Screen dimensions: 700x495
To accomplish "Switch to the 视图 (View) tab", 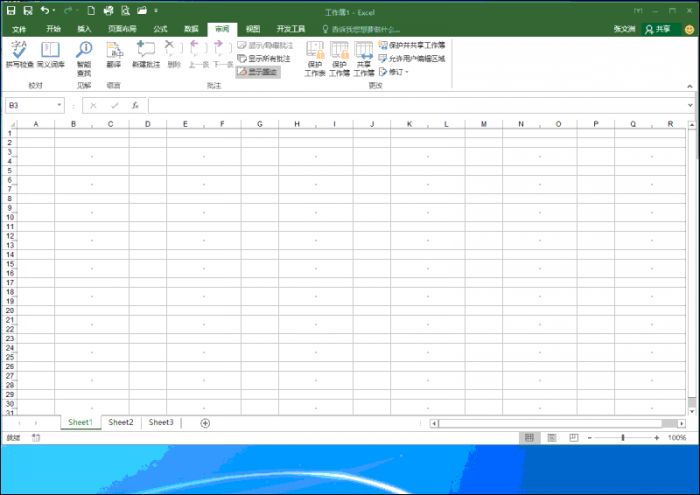I will [253, 29].
